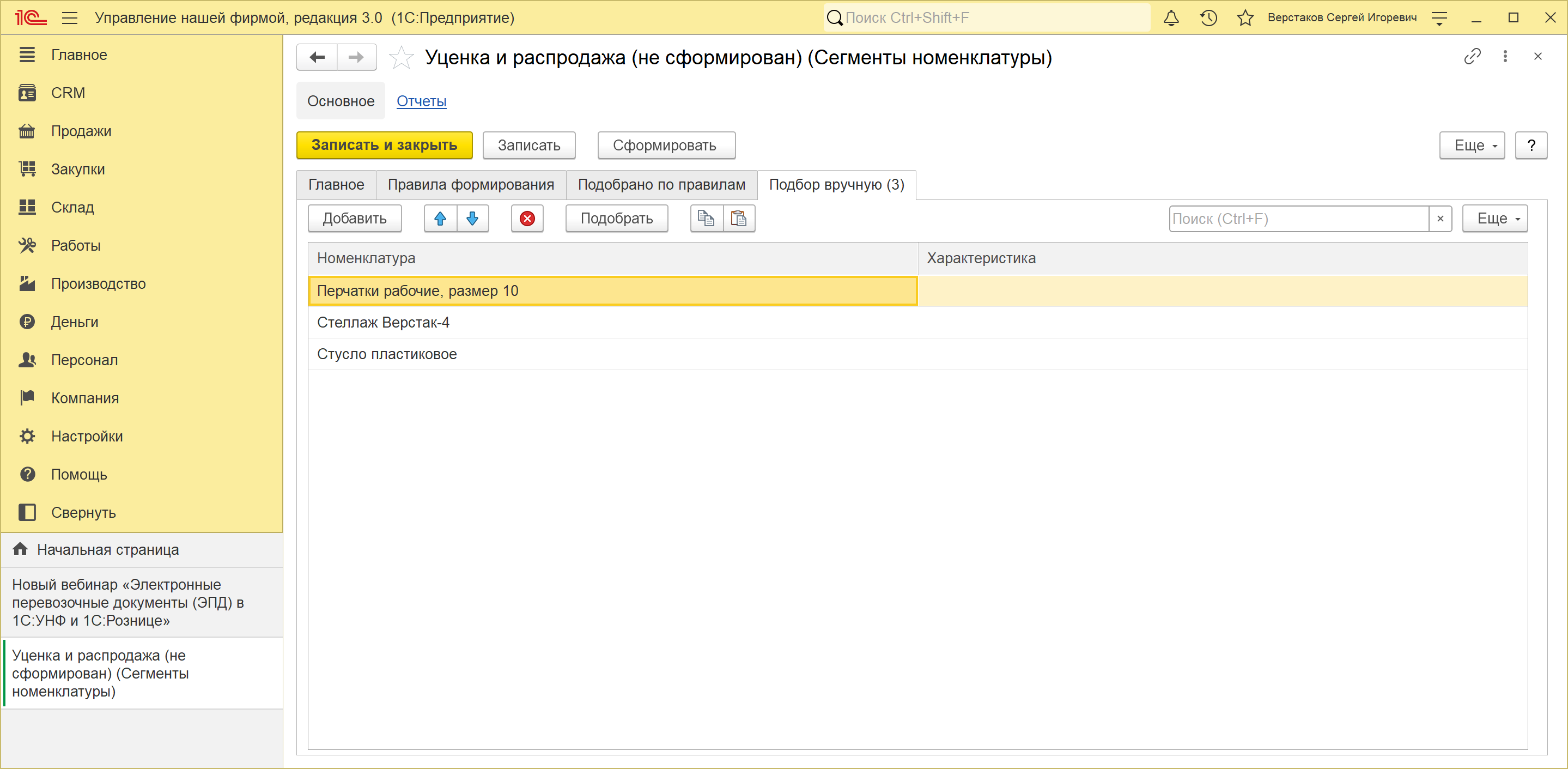Sort by the Характеристика column header
Image resolution: width=1568 pixels, height=769 pixels.
tap(1222, 258)
